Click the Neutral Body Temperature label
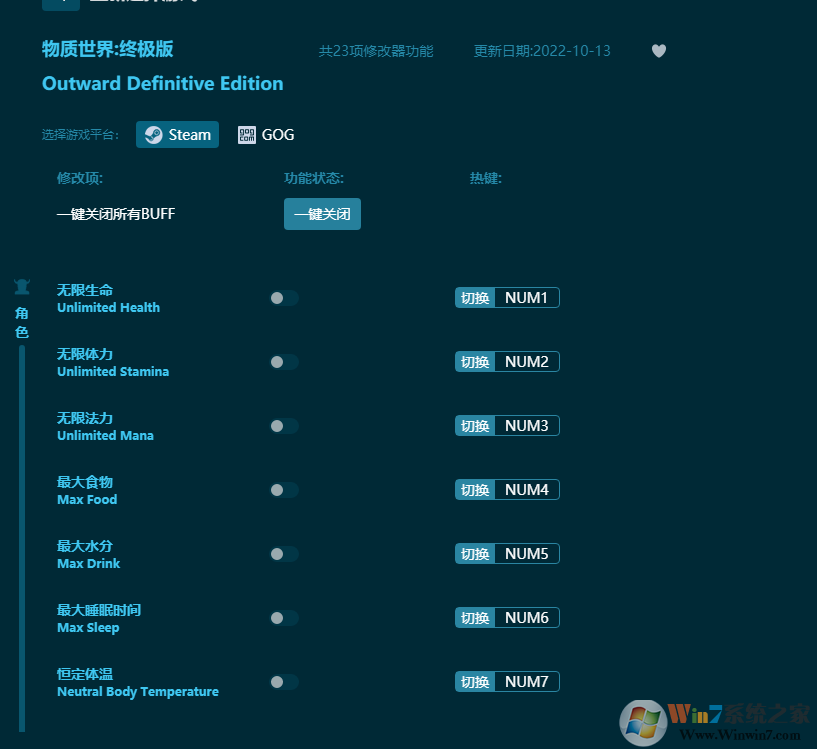The height and width of the screenshot is (749, 817). pyautogui.click(x=138, y=692)
